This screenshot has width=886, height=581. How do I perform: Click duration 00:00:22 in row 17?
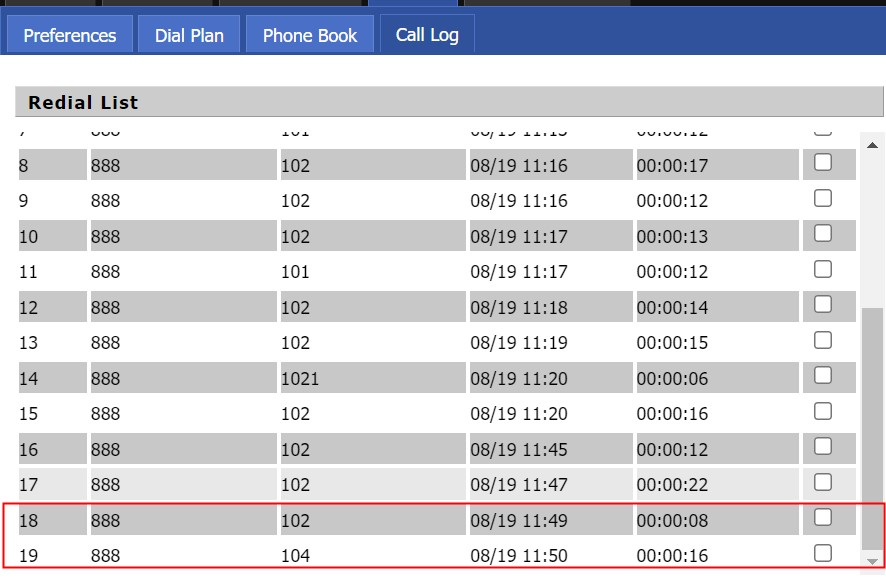click(672, 484)
